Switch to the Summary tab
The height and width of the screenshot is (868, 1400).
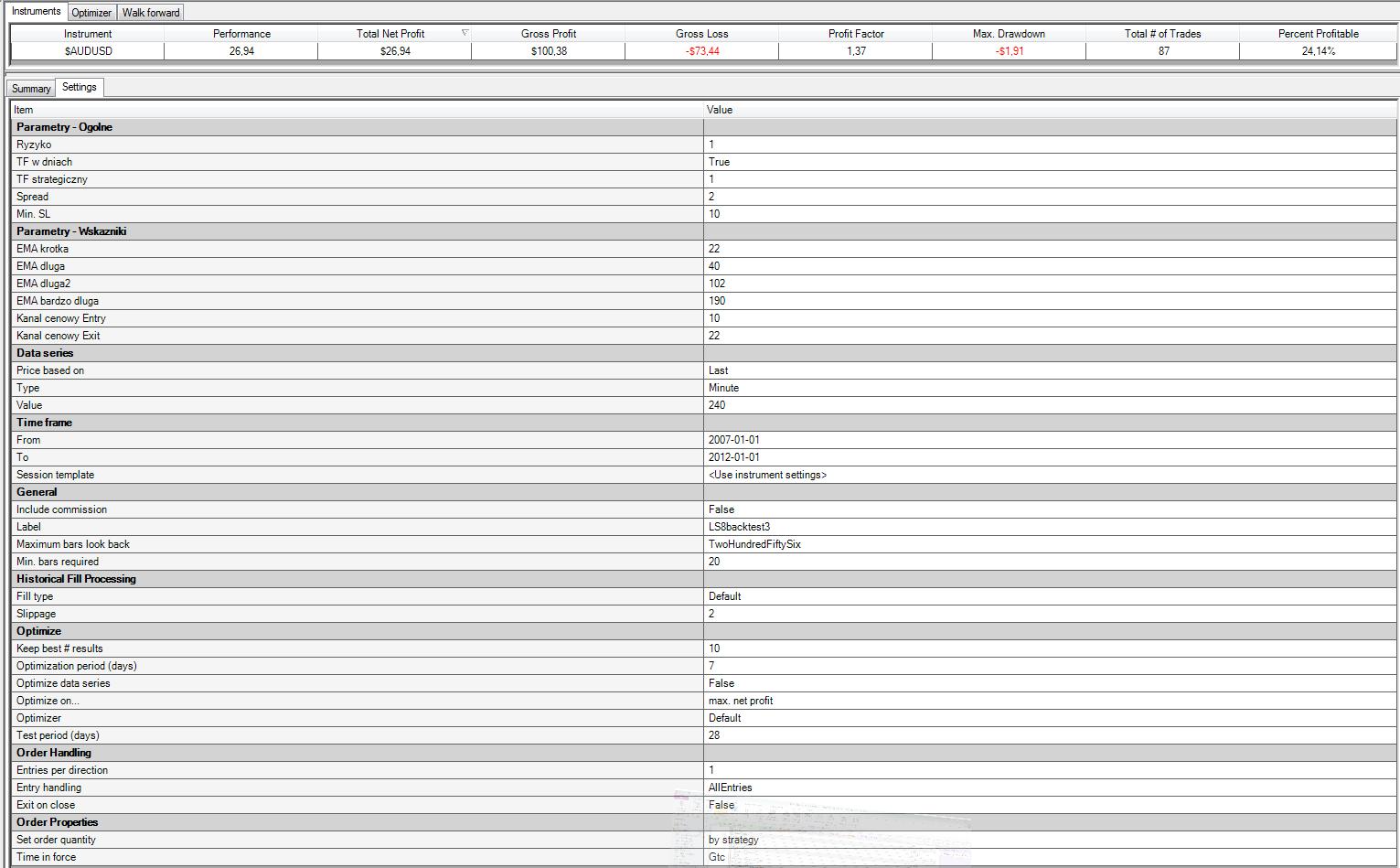[x=31, y=89]
